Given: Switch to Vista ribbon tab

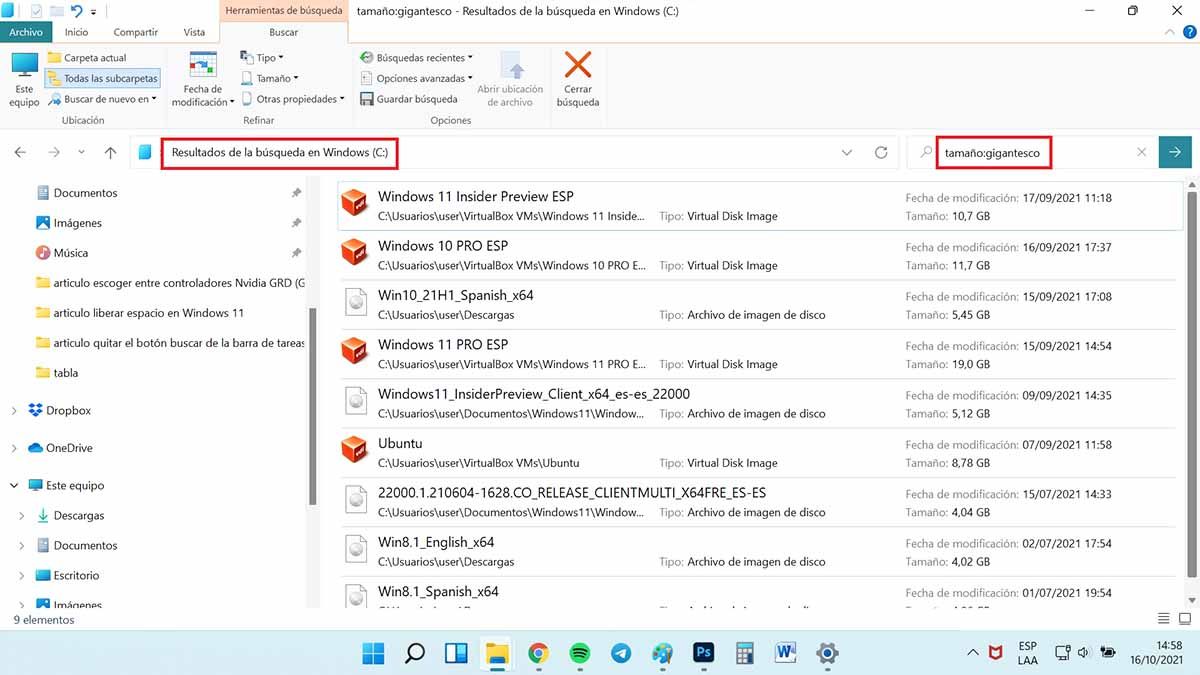Looking at the screenshot, I should click(x=194, y=32).
